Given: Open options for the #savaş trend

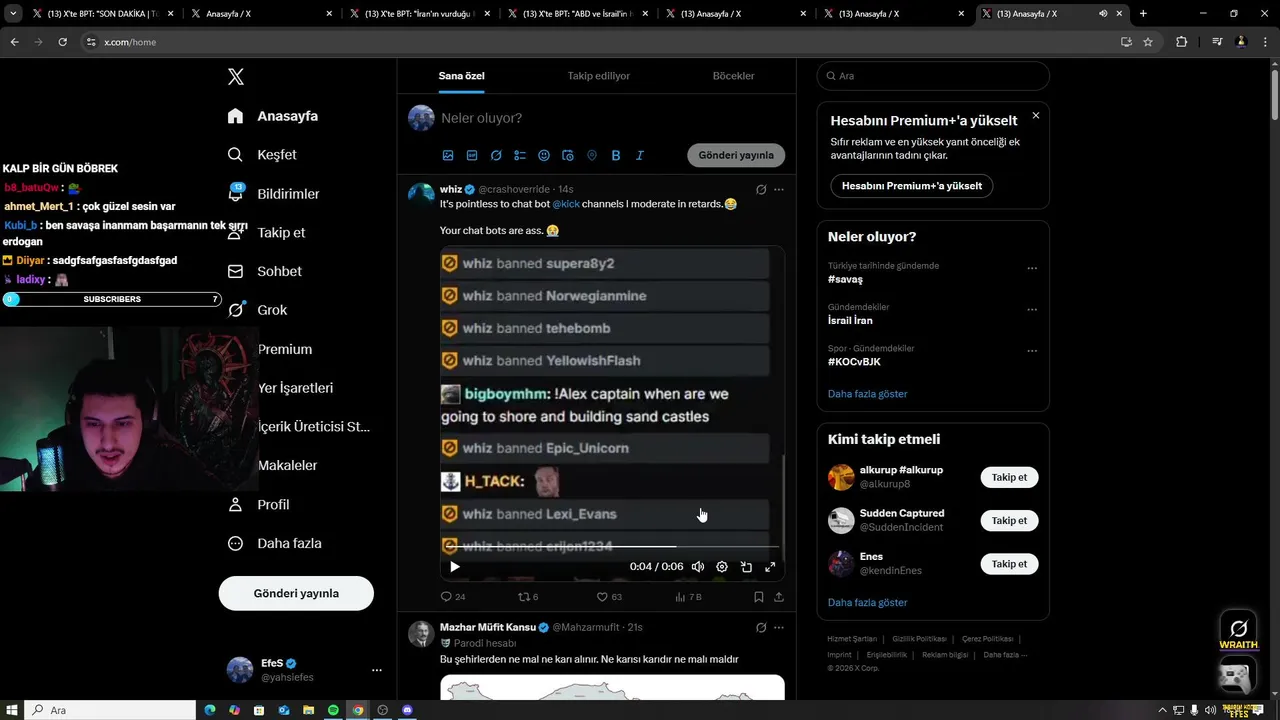Looking at the screenshot, I should (x=1032, y=268).
